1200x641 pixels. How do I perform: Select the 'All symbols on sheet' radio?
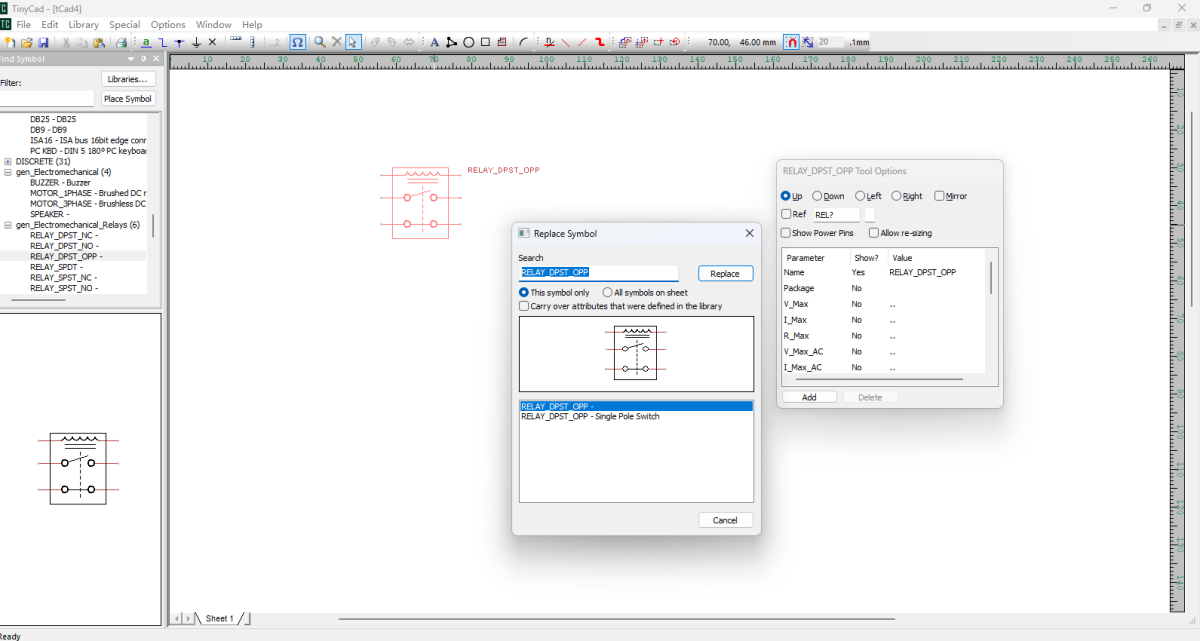pos(607,293)
